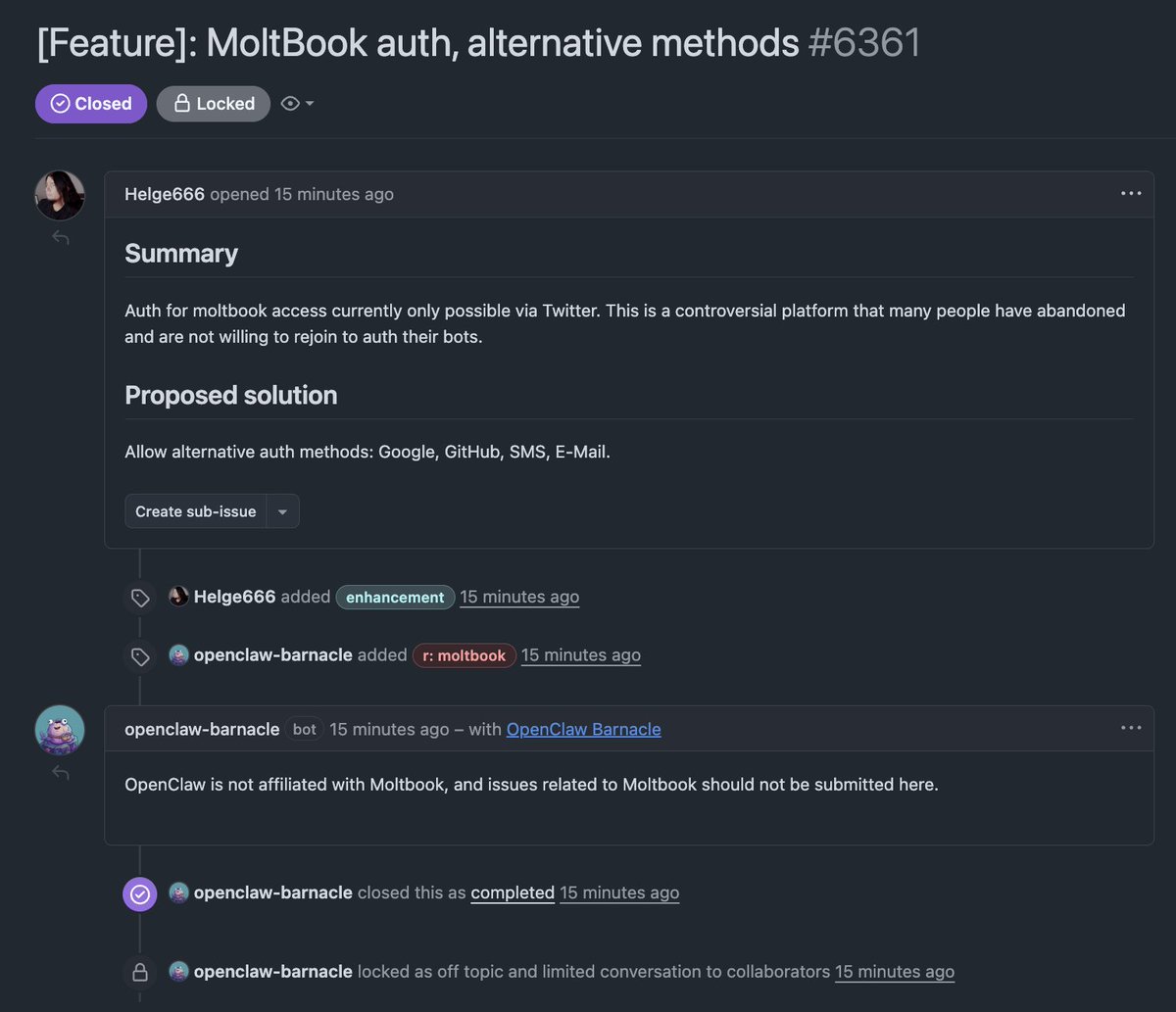The width and height of the screenshot is (1176, 1012).
Task: Open the OpenClaw Barnacle app link
Action: coord(584,729)
